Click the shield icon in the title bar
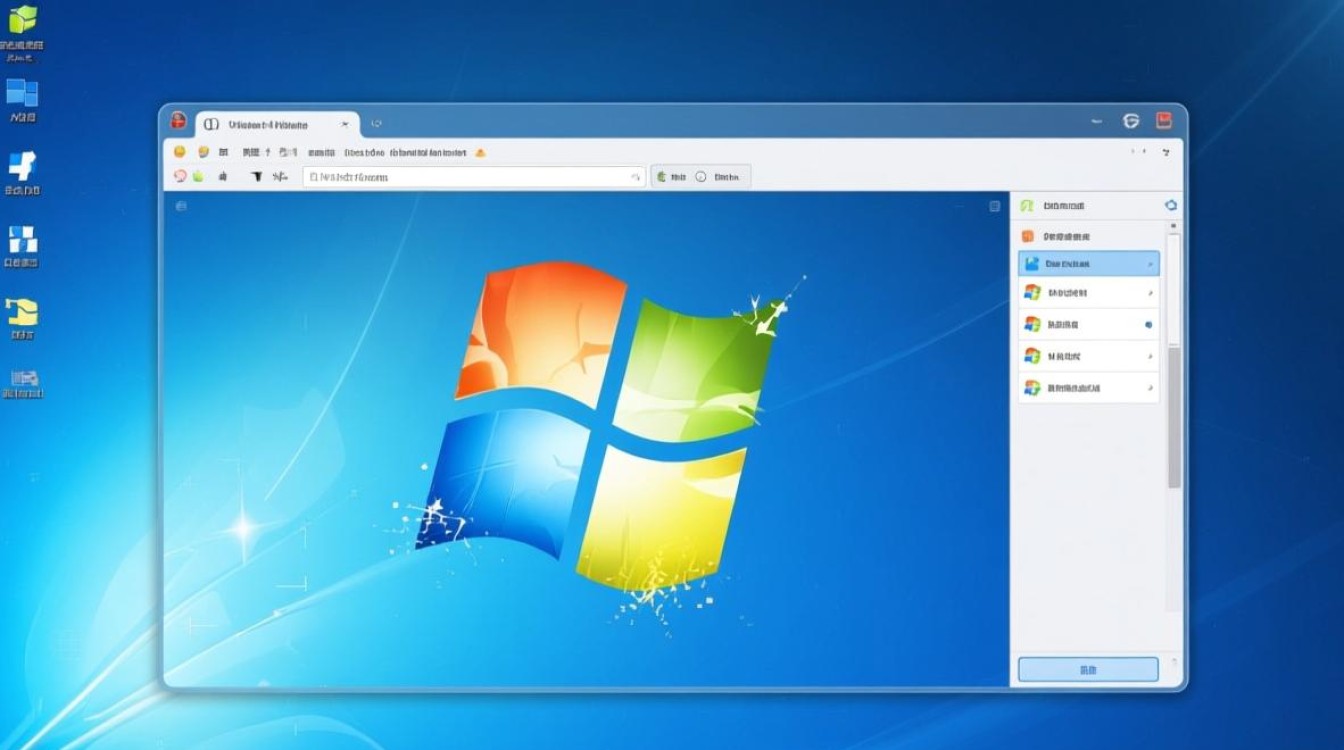The width and height of the screenshot is (1344, 750). pyautogui.click(x=1131, y=121)
